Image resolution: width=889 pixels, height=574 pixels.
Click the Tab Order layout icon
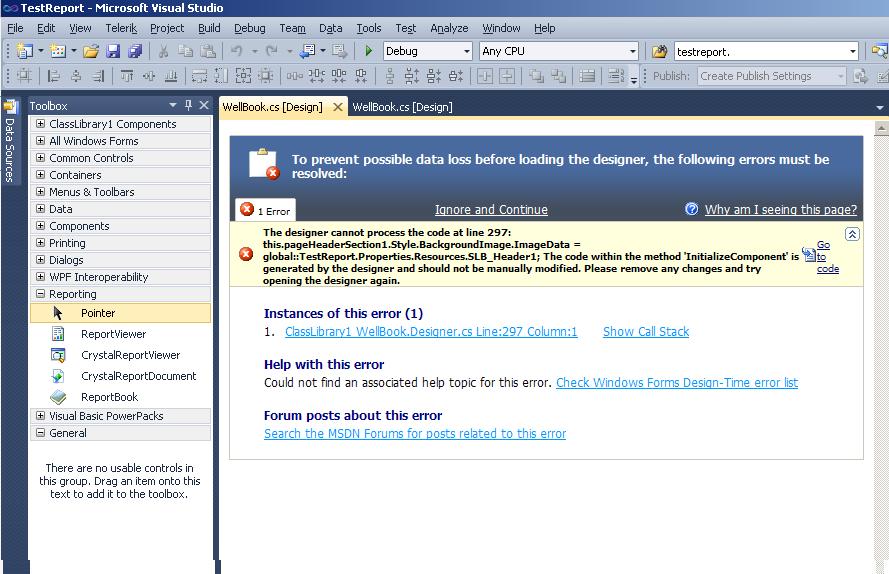(x=615, y=75)
